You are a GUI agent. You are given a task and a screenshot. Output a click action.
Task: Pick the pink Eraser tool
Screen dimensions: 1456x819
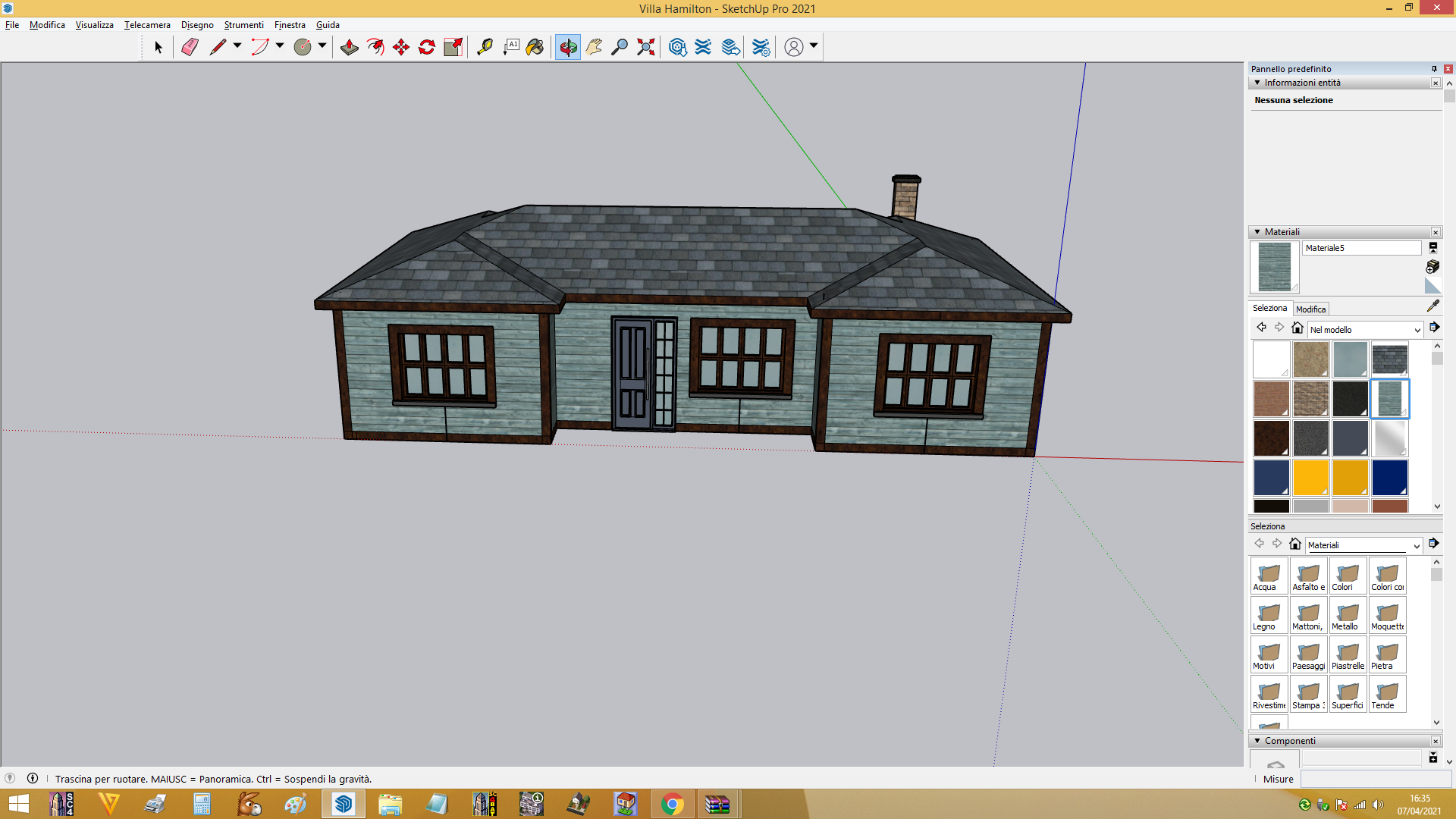[x=190, y=47]
